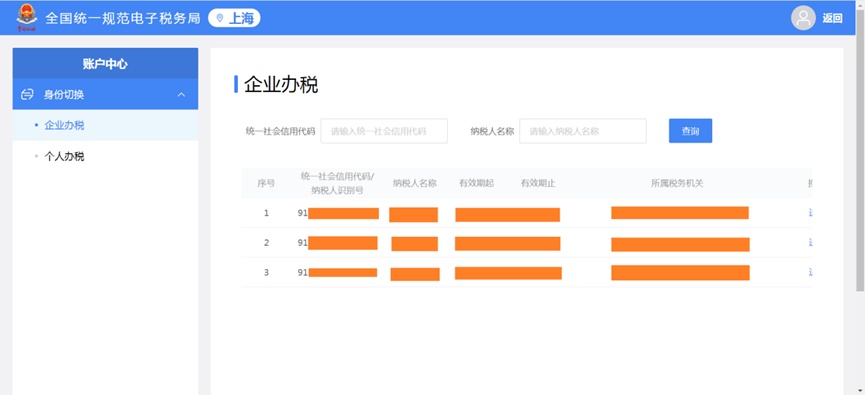Open the user avatar icon
Image resolution: width=865 pixels, height=395 pixels.
pyautogui.click(x=803, y=18)
